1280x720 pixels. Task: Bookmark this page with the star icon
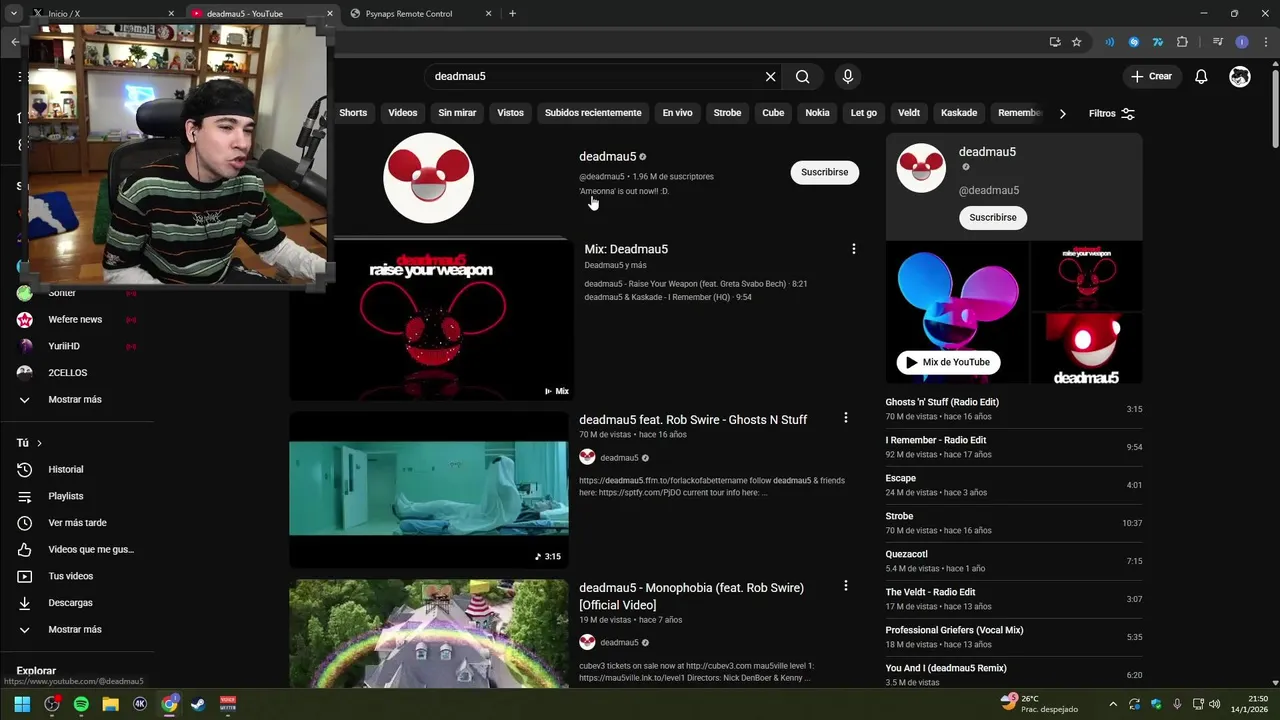[x=1076, y=42]
